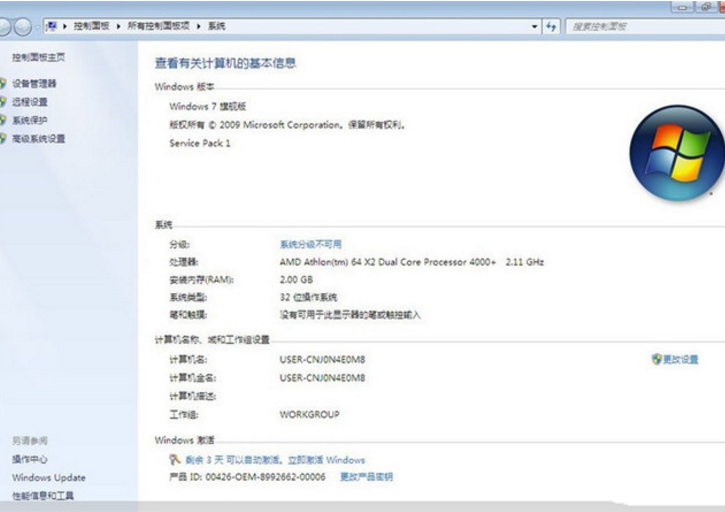Click computer name value beside 计算机名
Image resolution: width=725 pixels, height=512 pixels.
coord(322,359)
